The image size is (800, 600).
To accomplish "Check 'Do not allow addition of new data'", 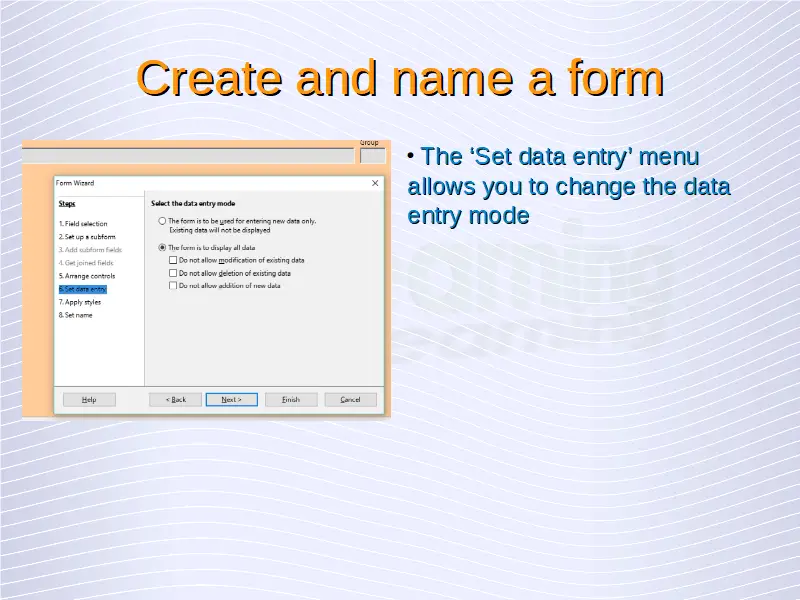I will point(173,286).
